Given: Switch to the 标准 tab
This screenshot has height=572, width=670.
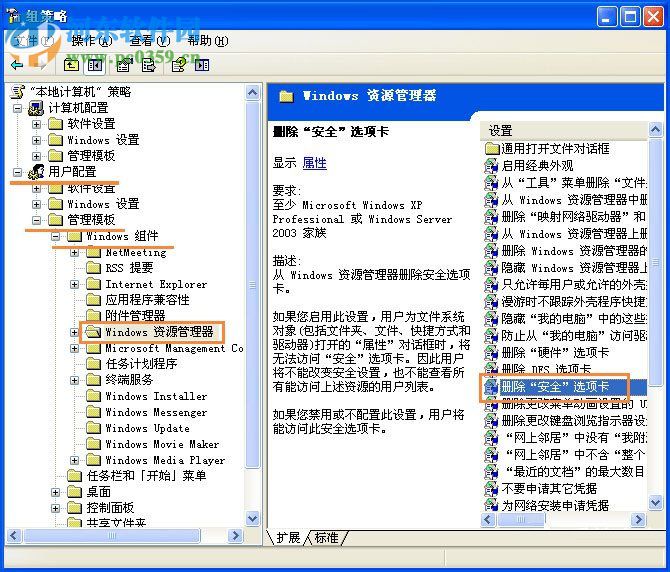Looking at the screenshot, I should [x=326, y=538].
